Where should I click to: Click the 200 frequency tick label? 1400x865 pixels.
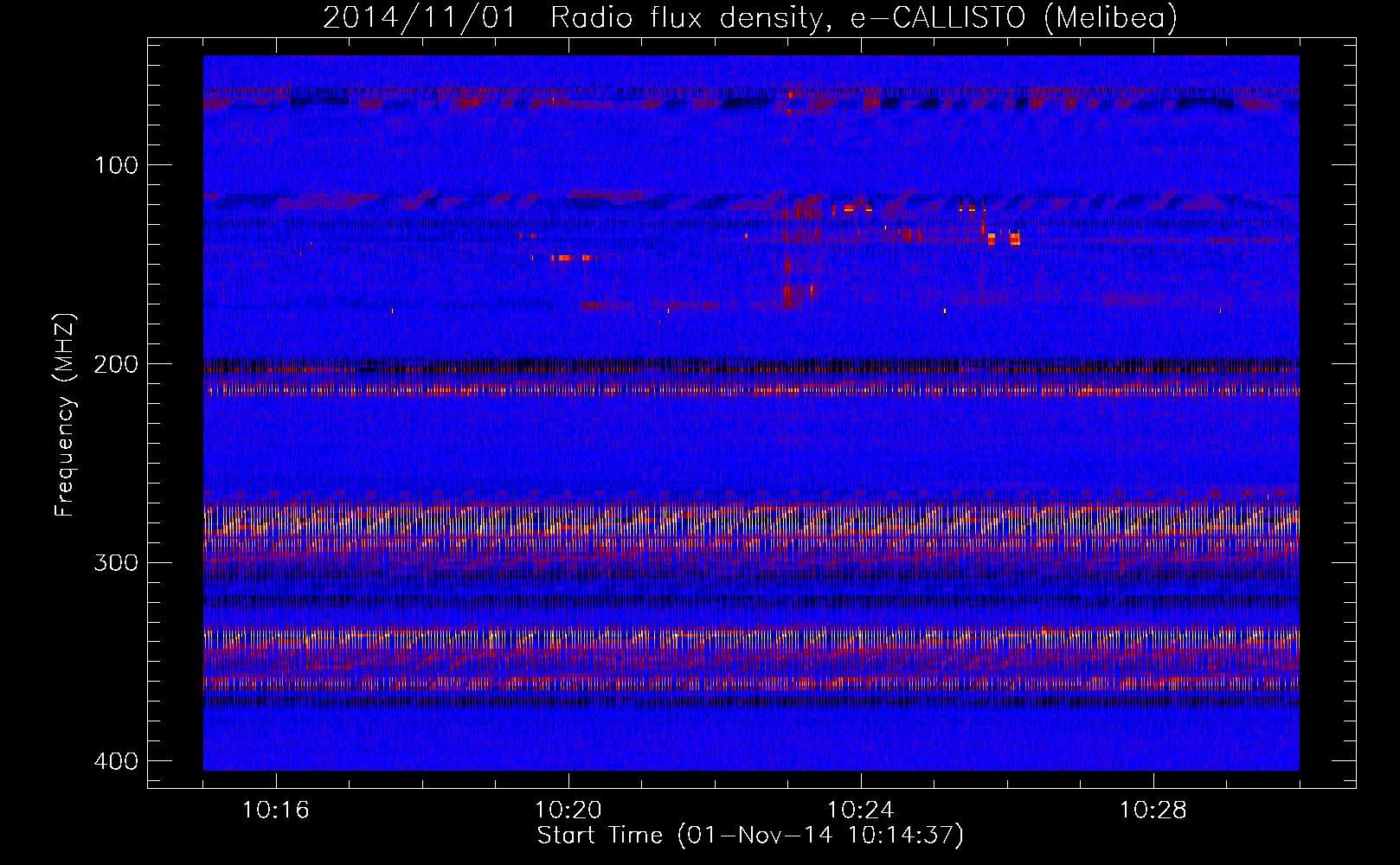116,364
